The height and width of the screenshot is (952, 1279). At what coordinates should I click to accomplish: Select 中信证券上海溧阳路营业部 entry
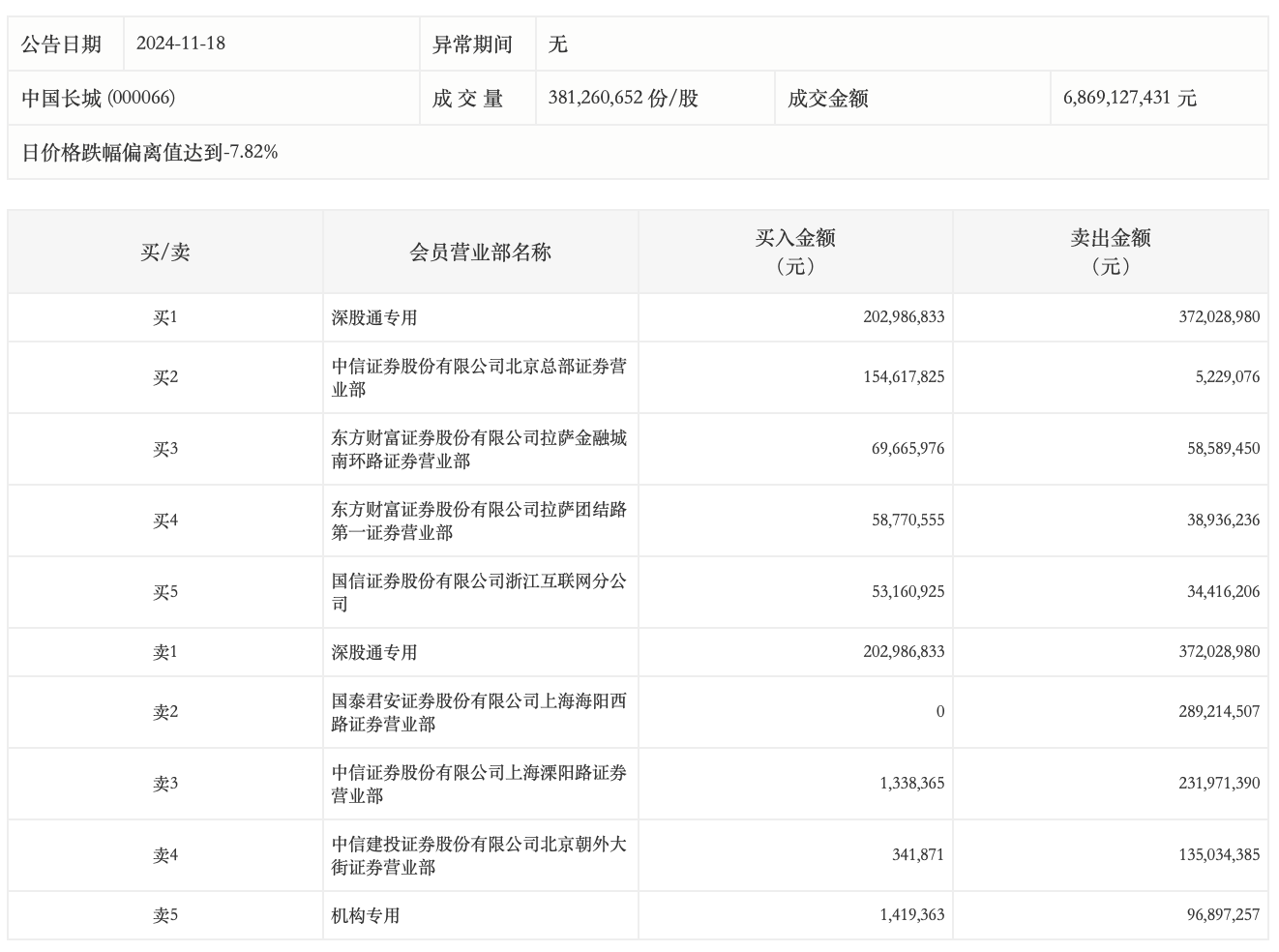479,784
